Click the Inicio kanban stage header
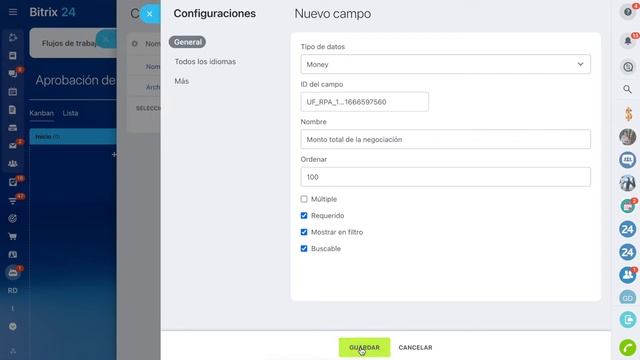This screenshot has width=640, height=360. coord(73,137)
